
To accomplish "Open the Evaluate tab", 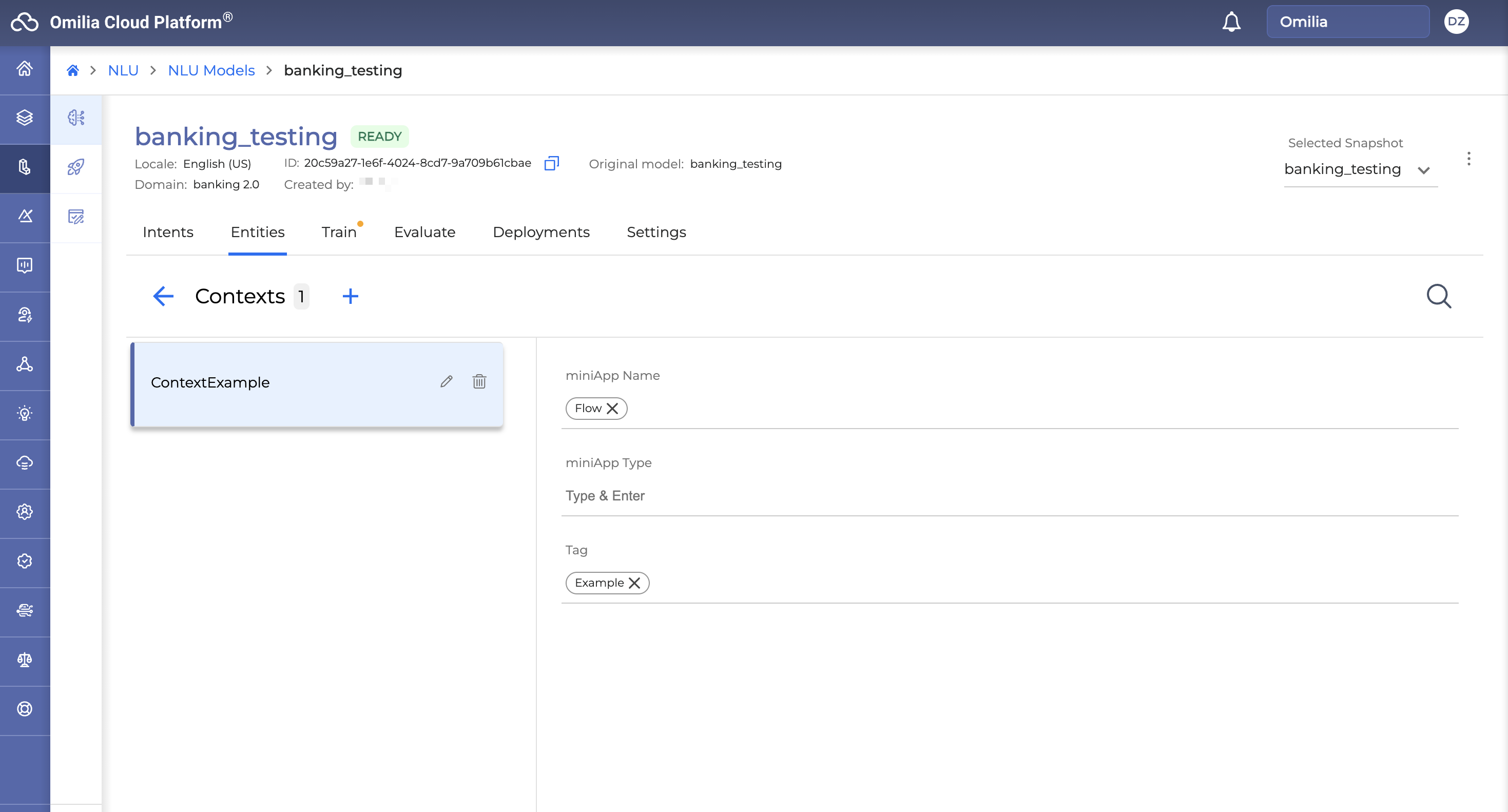I will coord(424,233).
